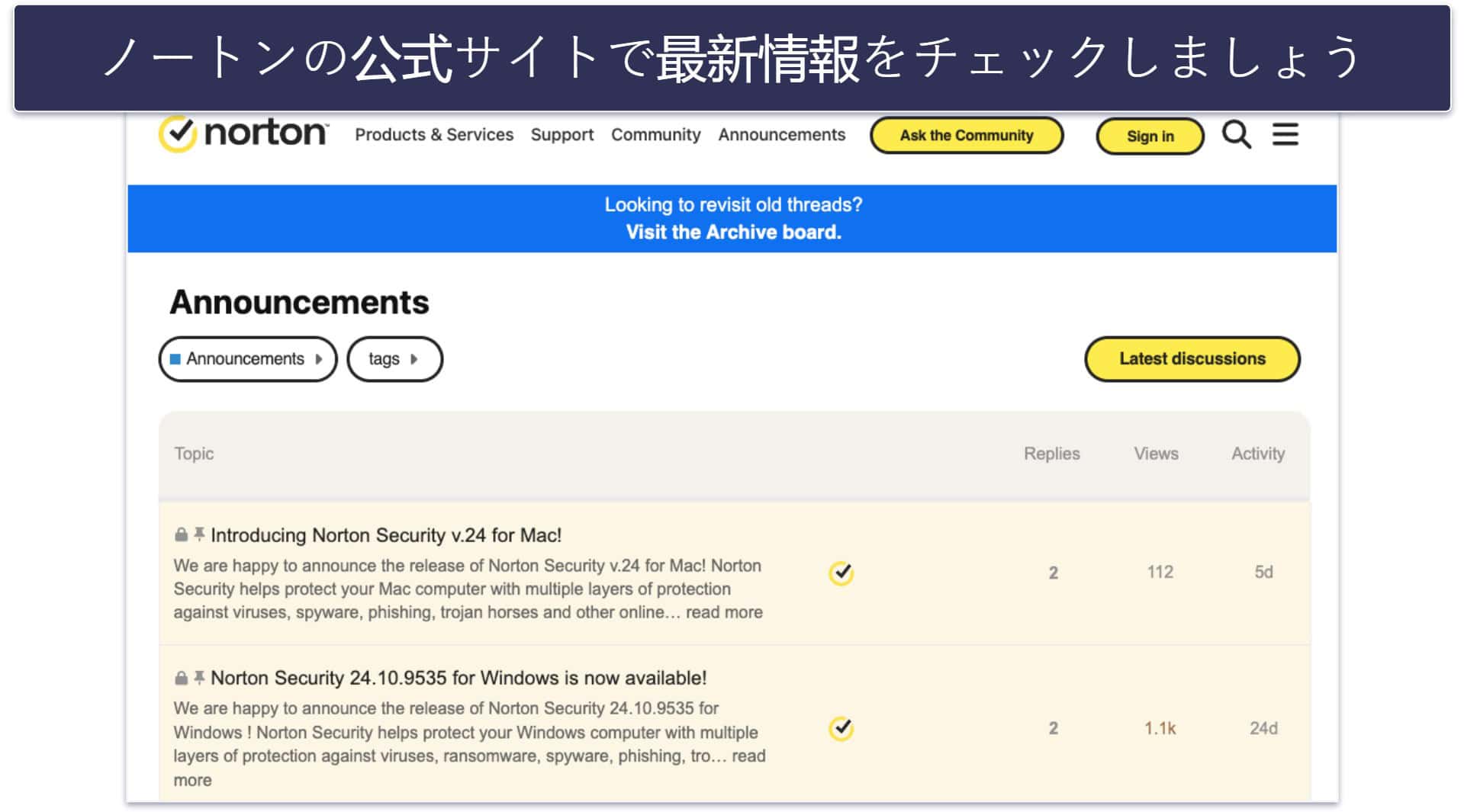Click Ask the Community button
The width and height of the screenshot is (1464, 812).
tap(967, 136)
